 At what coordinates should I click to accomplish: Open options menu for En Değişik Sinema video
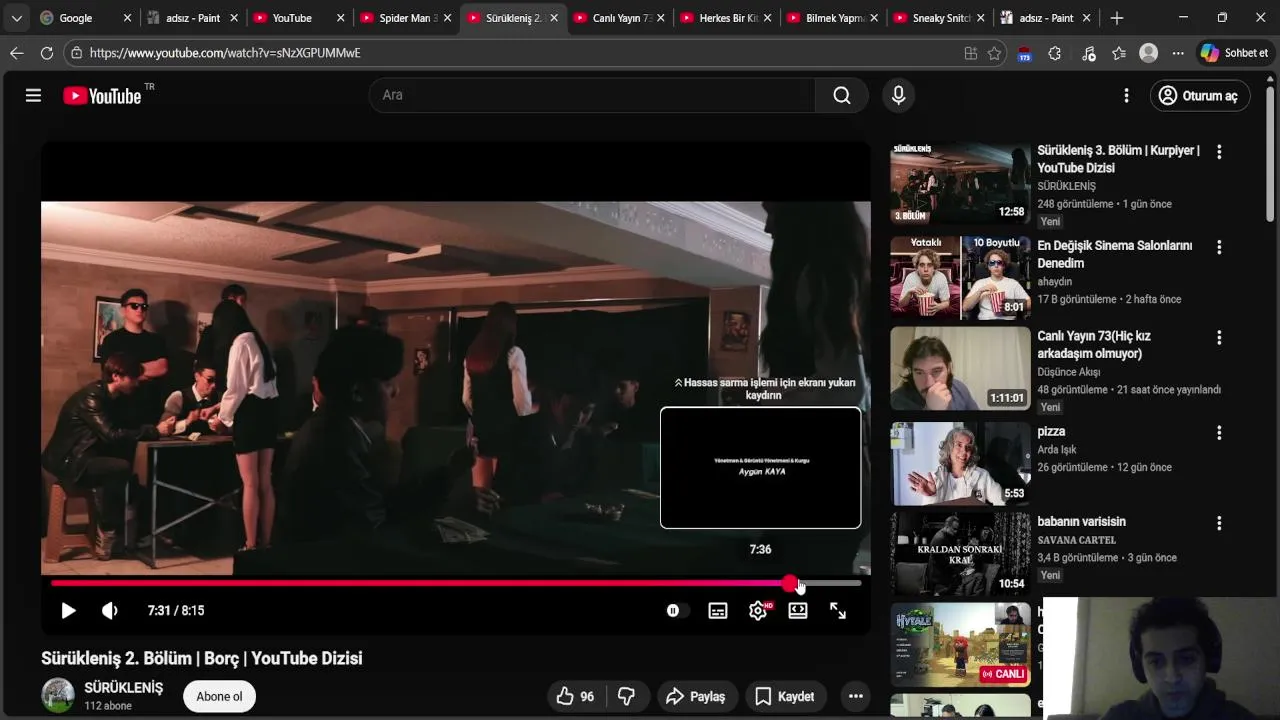[x=1219, y=247]
